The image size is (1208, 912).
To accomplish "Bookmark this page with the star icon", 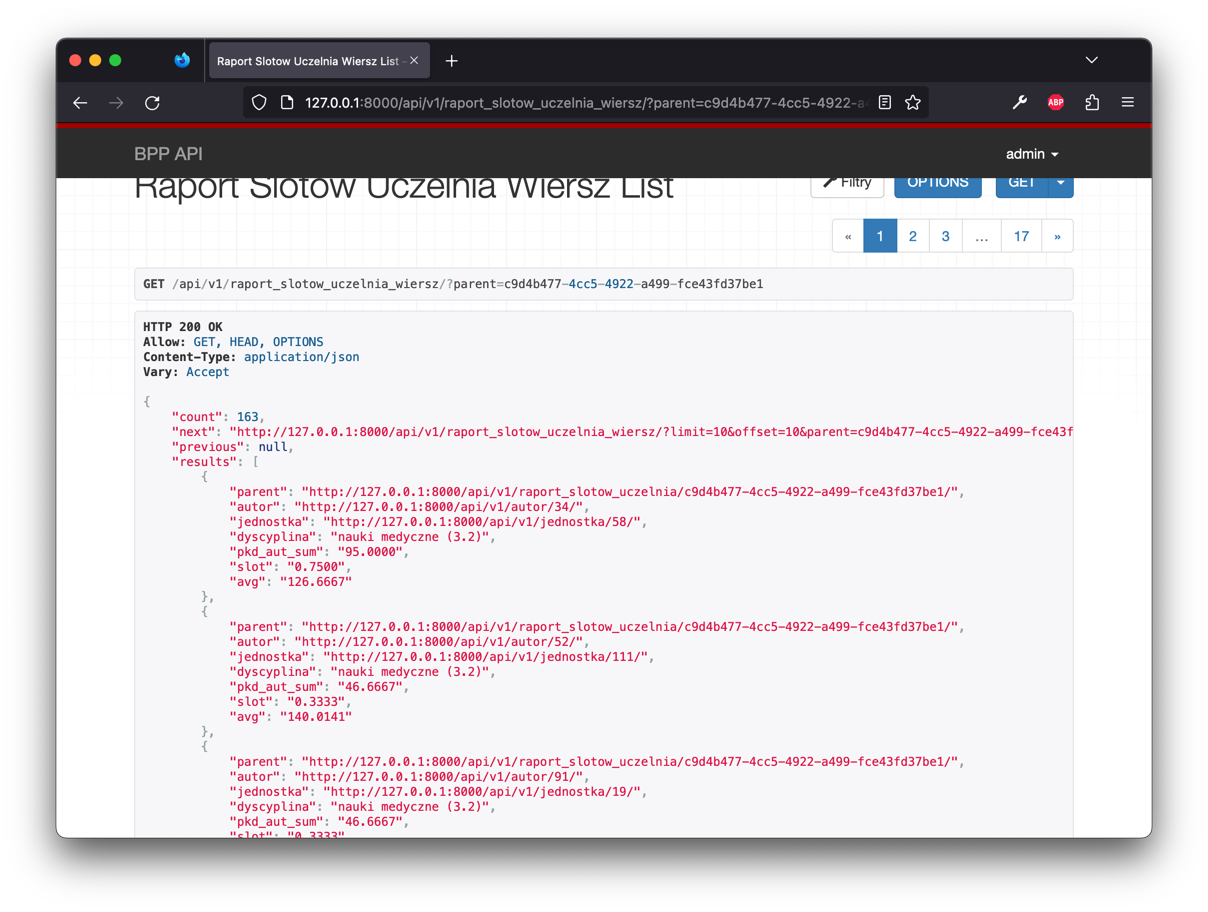I will [912, 102].
